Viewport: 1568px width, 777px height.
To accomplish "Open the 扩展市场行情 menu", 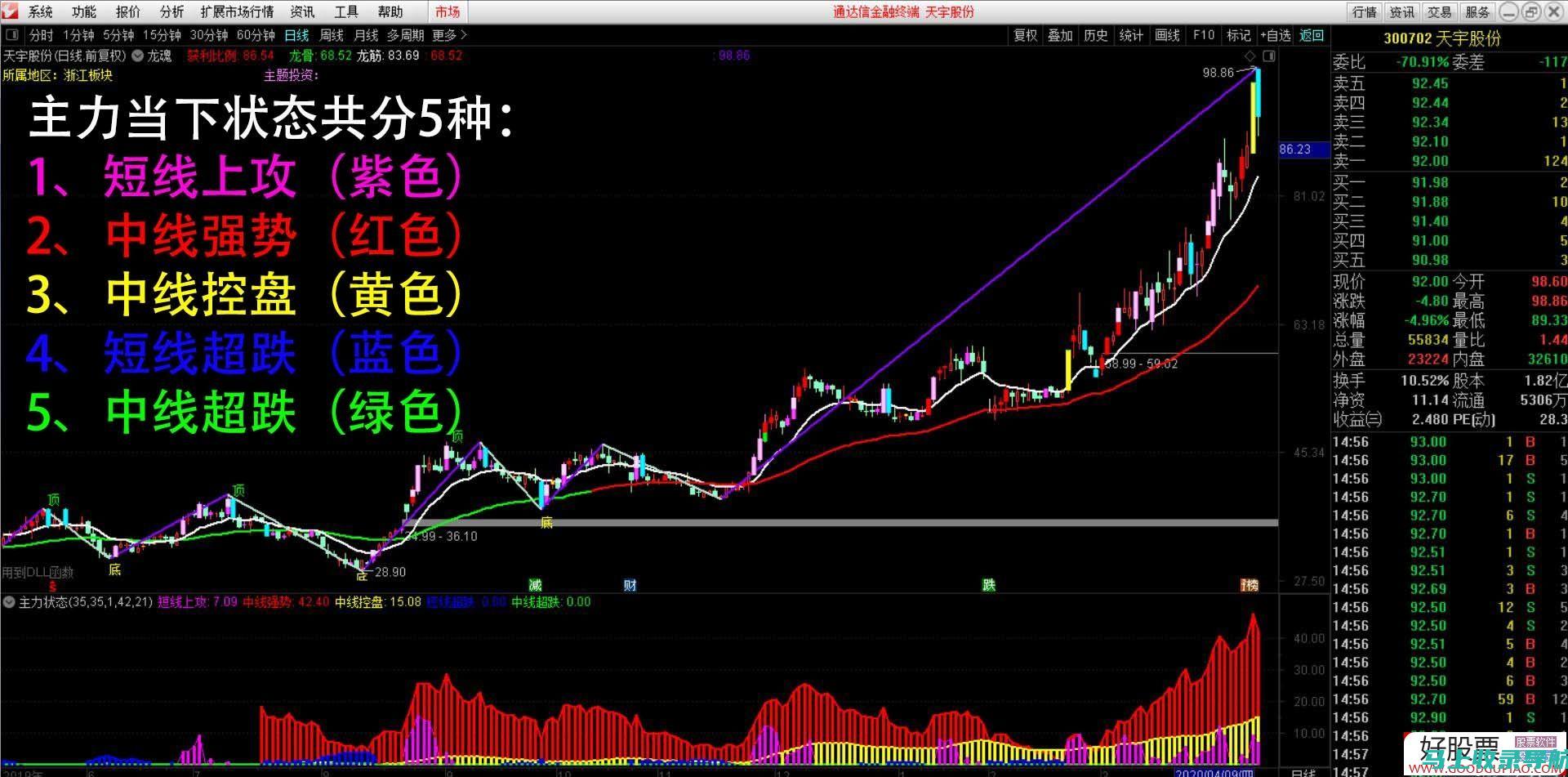I will coord(238,11).
